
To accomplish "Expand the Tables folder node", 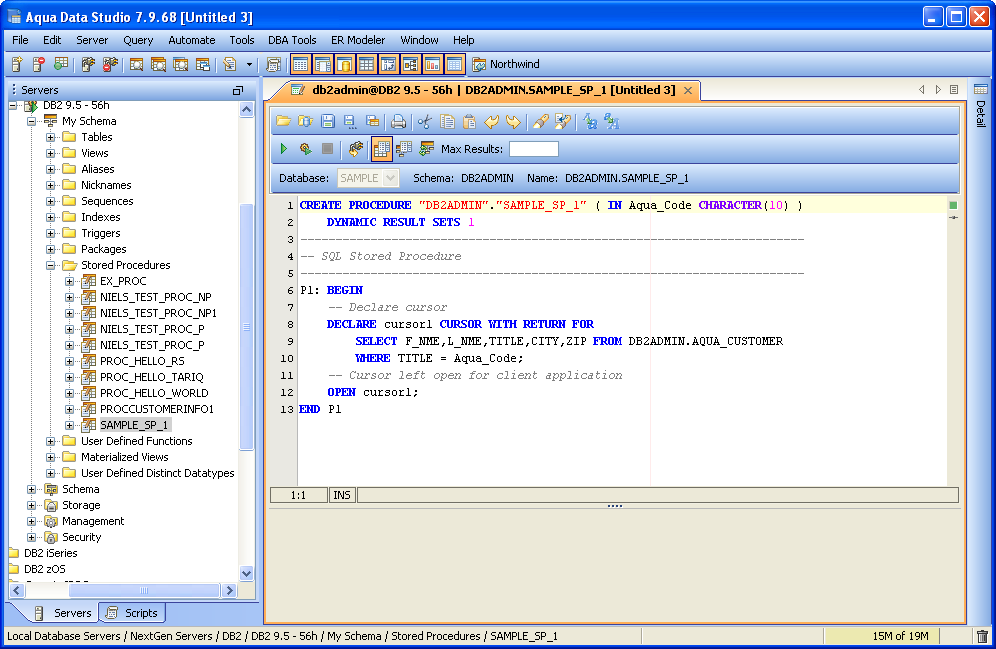I will (51, 137).
